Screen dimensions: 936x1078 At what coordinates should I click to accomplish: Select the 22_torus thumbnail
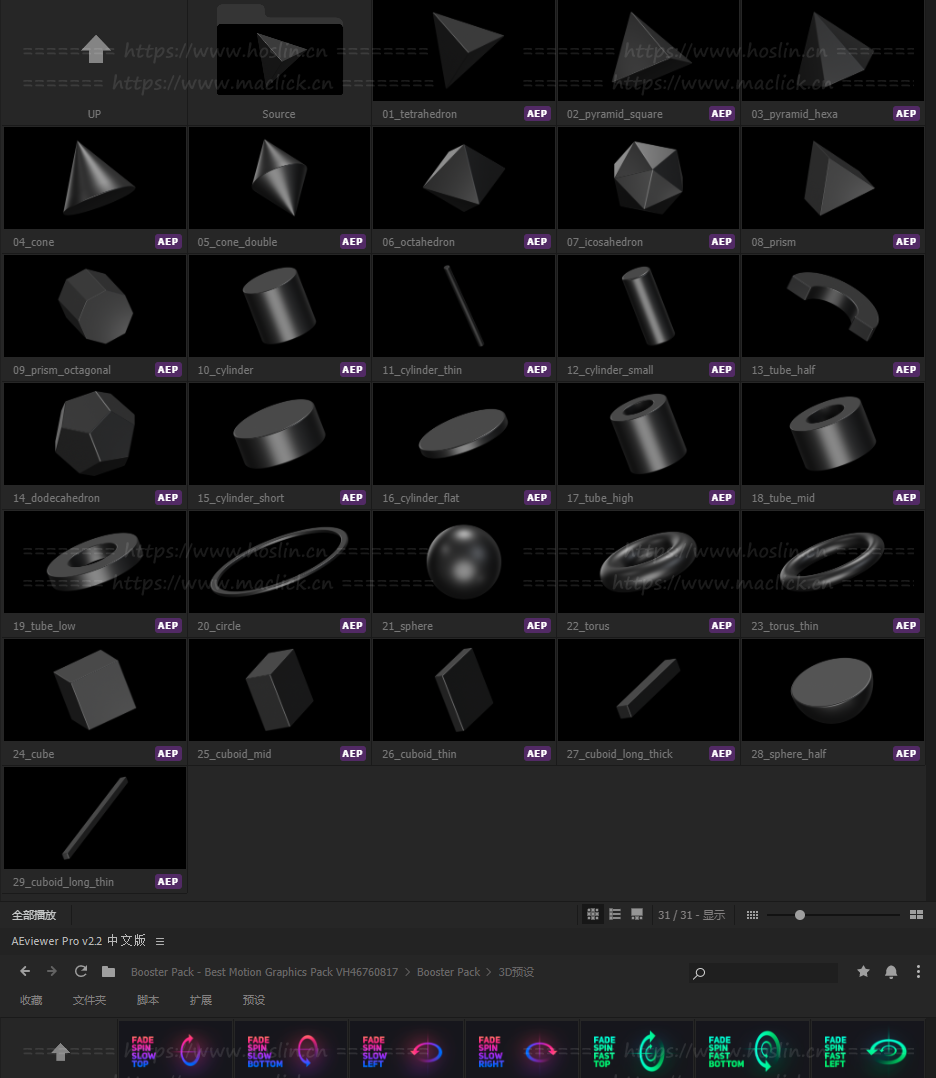[648, 562]
